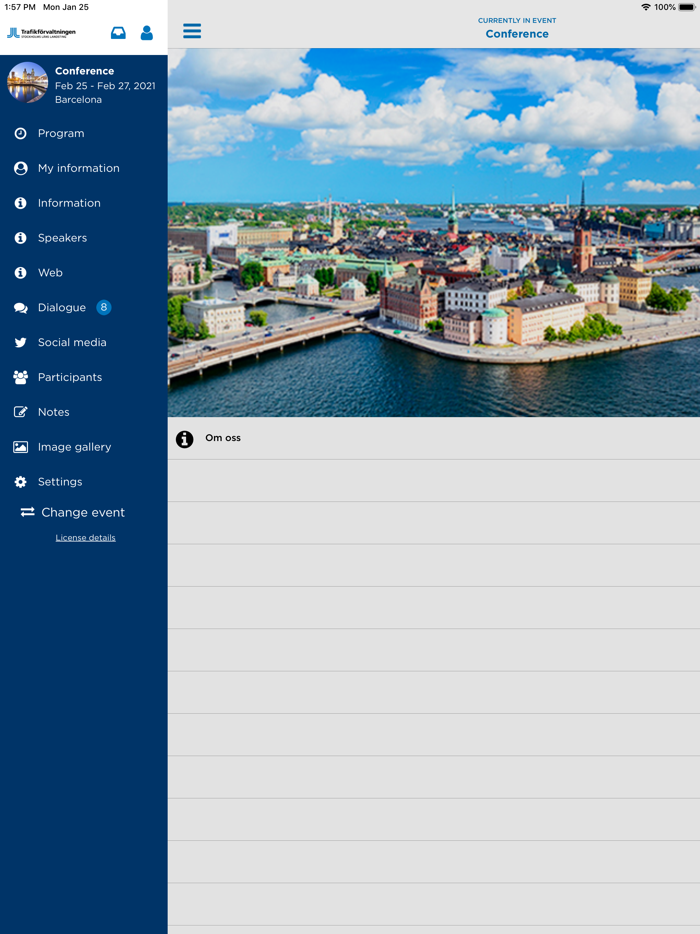
Task: Open the user profile icon
Action: click(147, 33)
